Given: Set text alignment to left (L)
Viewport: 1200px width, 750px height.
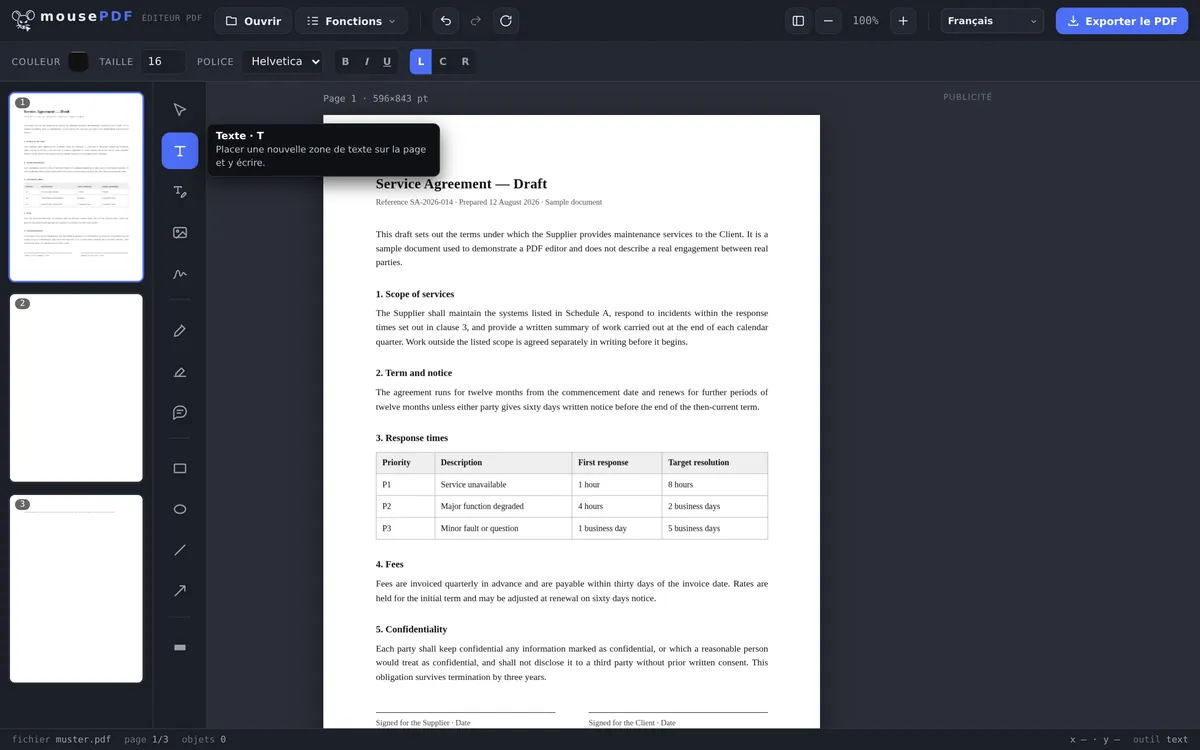Looking at the screenshot, I should [x=421, y=62].
